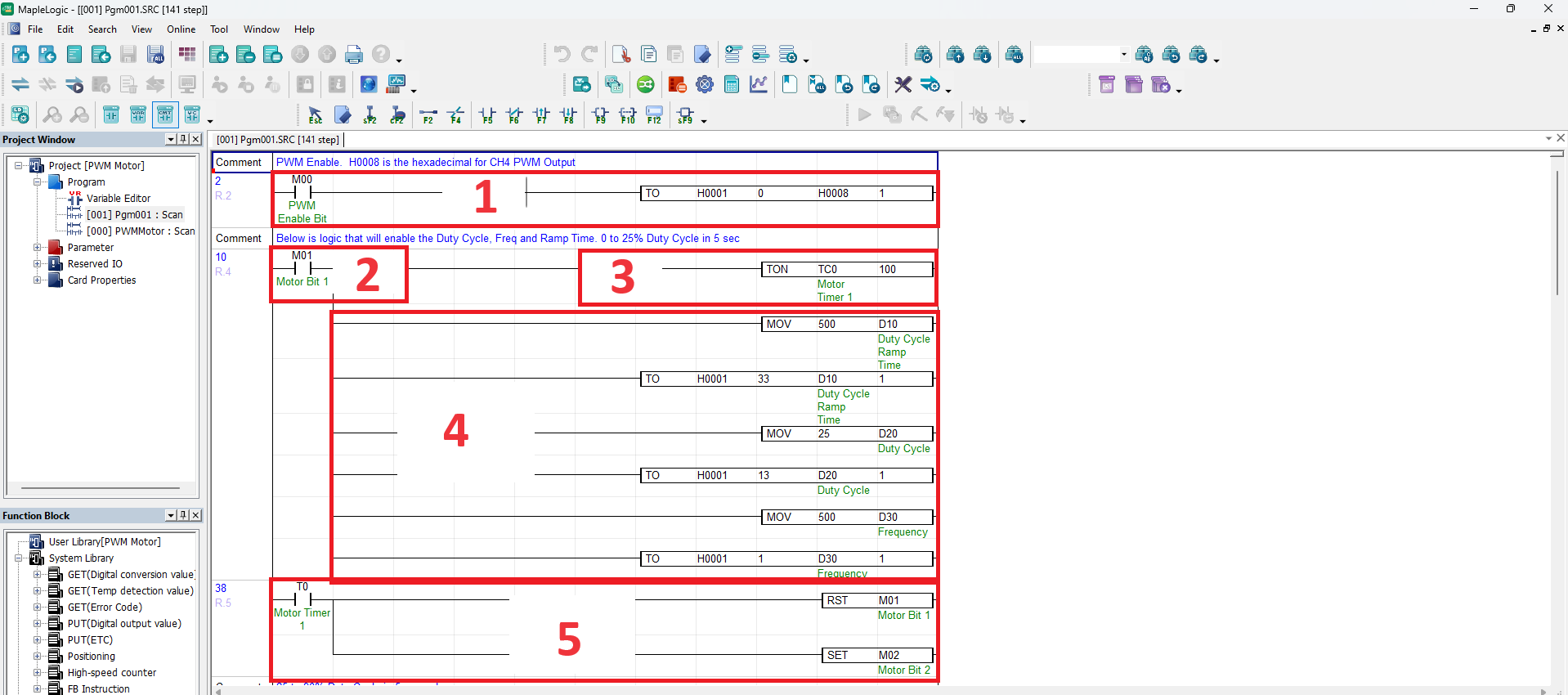Select the F9 output coil tool
Screen dimensions: 1568x695
pos(600,115)
